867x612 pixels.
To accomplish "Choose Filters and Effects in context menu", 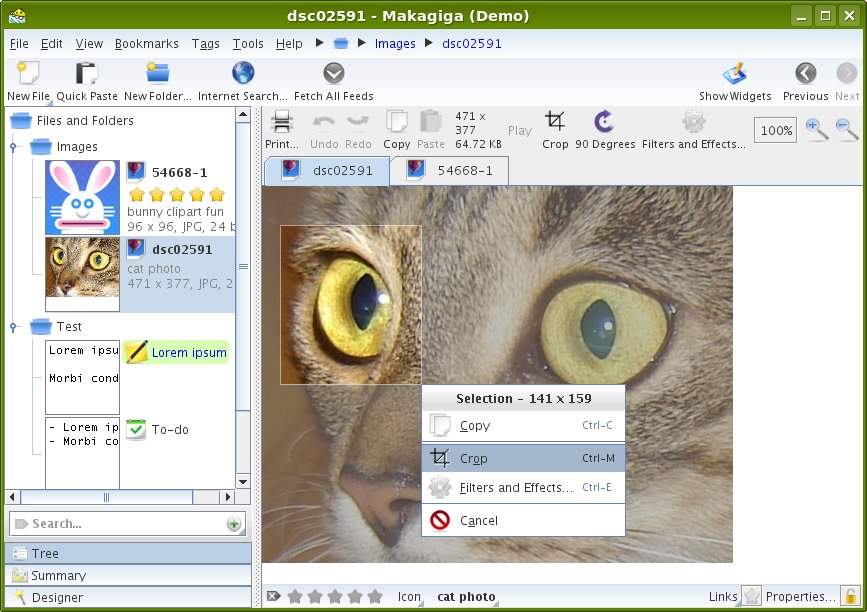I will tap(523, 488).
